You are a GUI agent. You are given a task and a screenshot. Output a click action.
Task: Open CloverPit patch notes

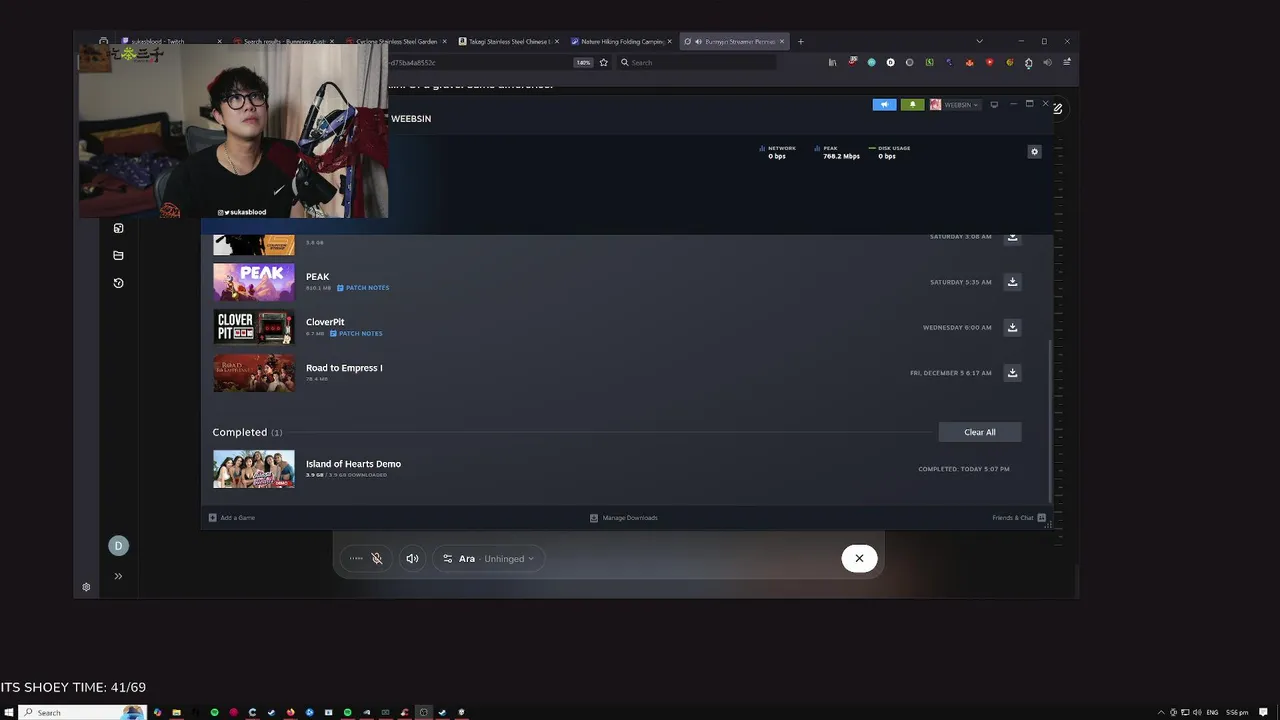point(356,333)
